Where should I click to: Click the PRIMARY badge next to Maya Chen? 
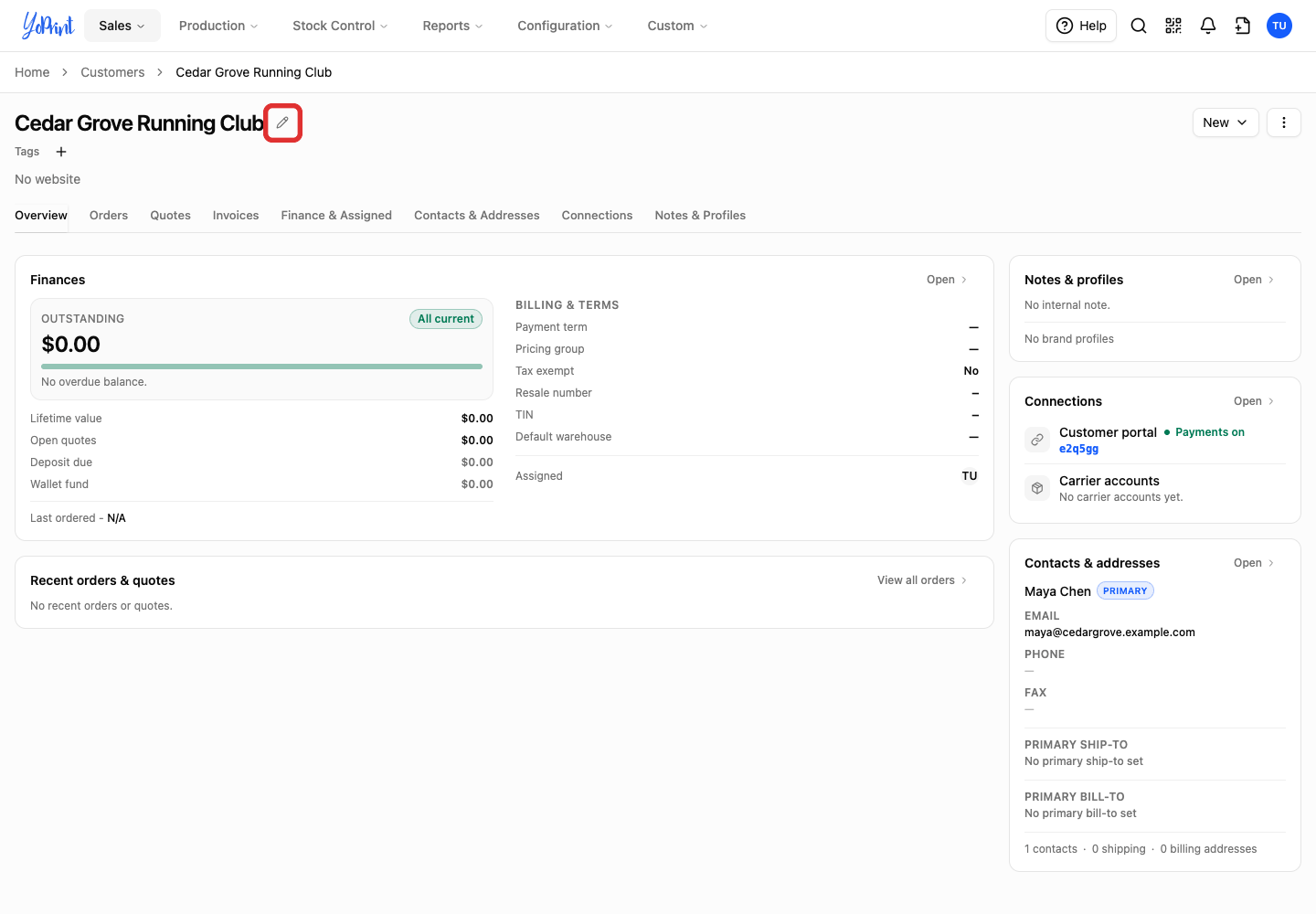(1125, 591)
